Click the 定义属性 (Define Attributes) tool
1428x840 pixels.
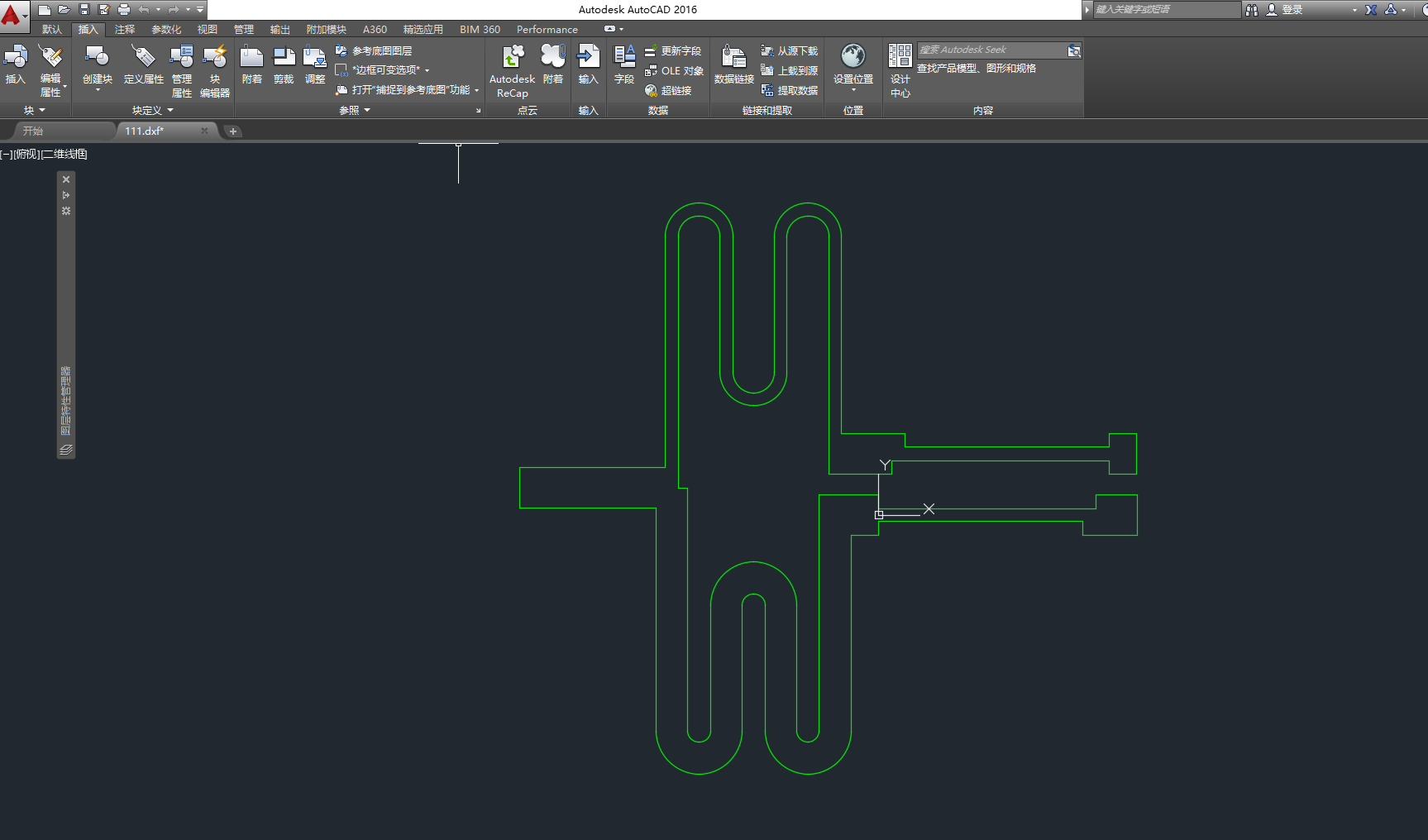point(144,66)
